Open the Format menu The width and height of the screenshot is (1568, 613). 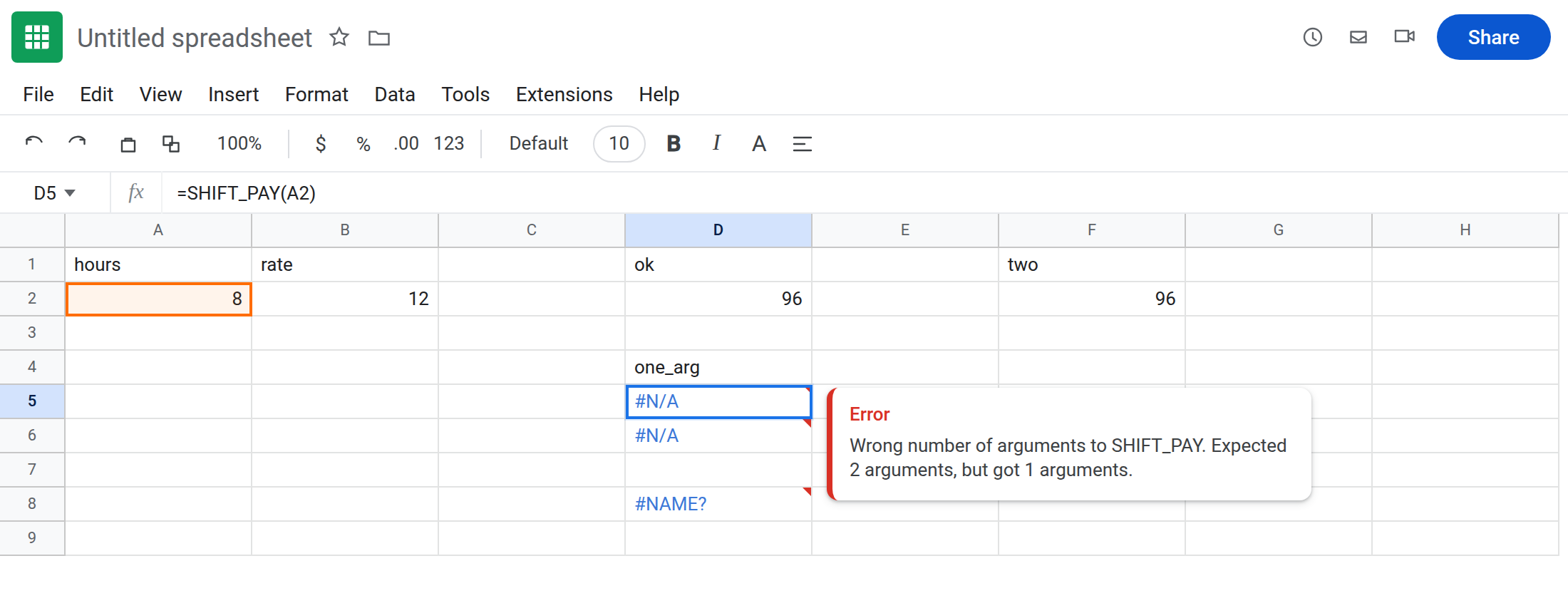pyautogui.click(x=316, y=94)
